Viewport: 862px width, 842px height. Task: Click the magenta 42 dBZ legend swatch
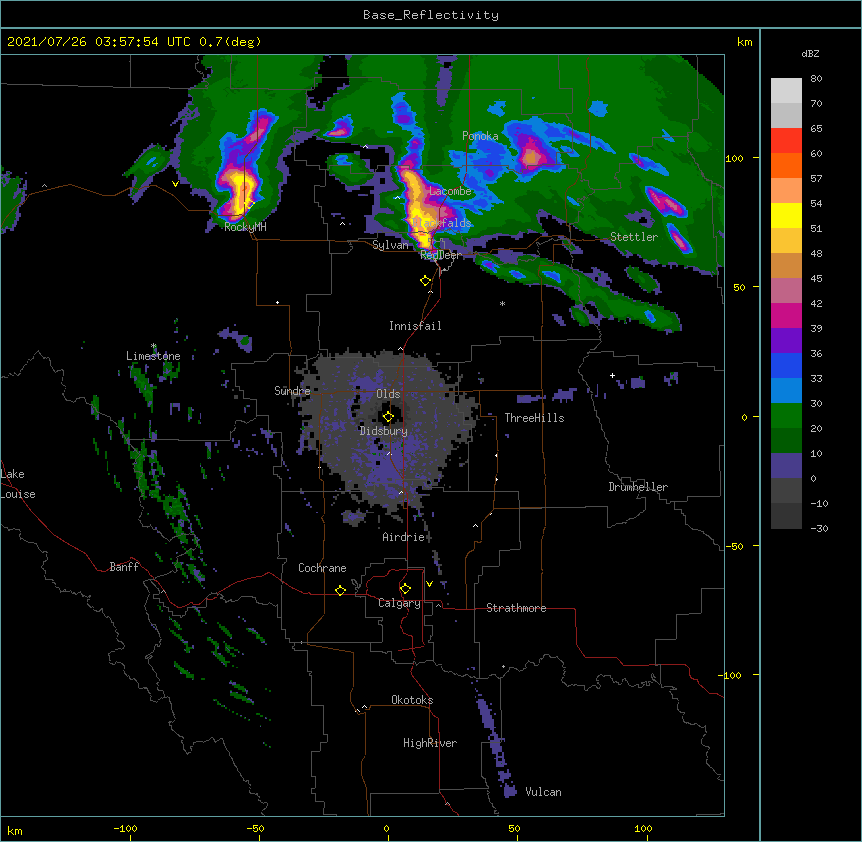(x=786, y=315)
